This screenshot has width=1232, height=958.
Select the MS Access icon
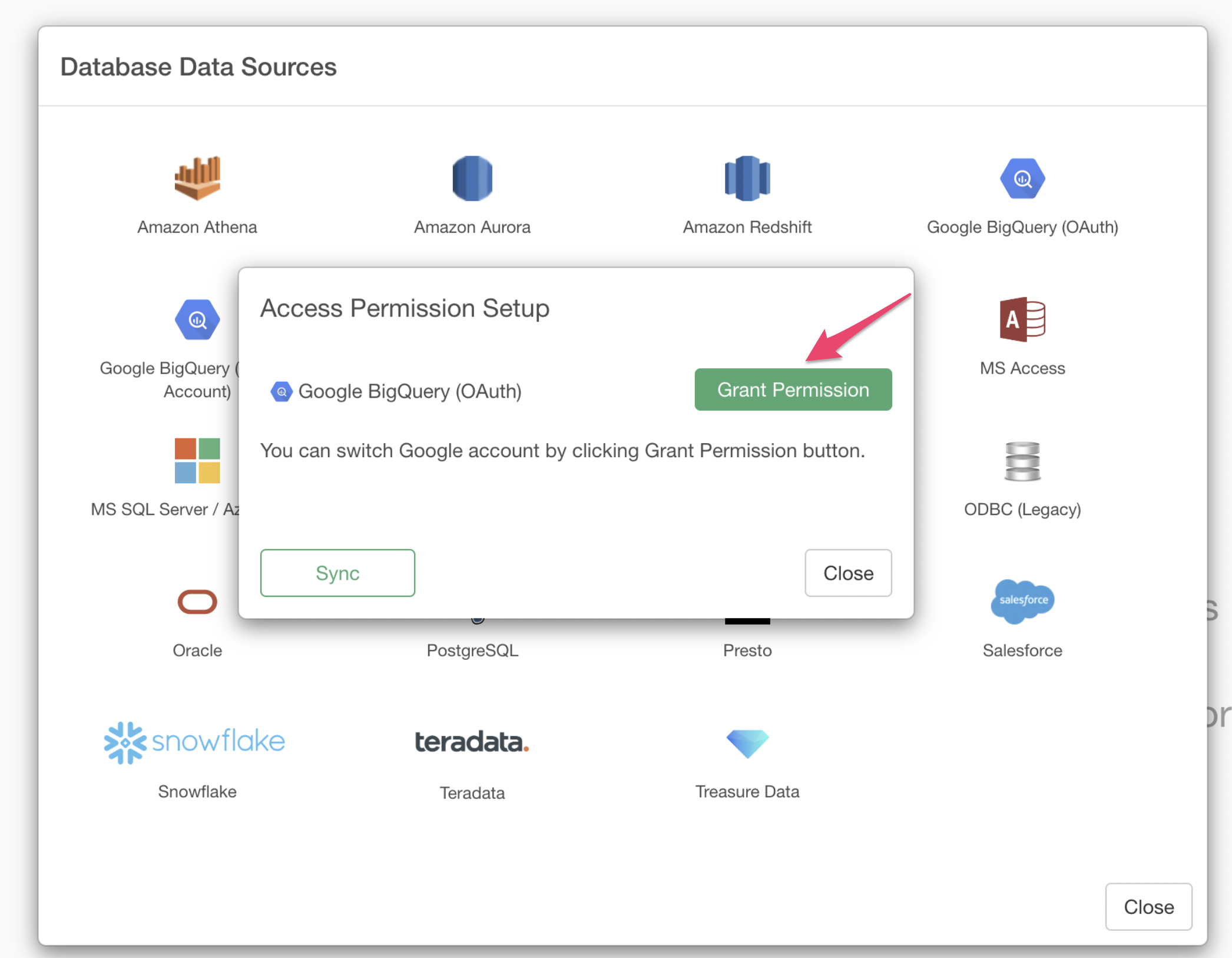pos(1022,319)
